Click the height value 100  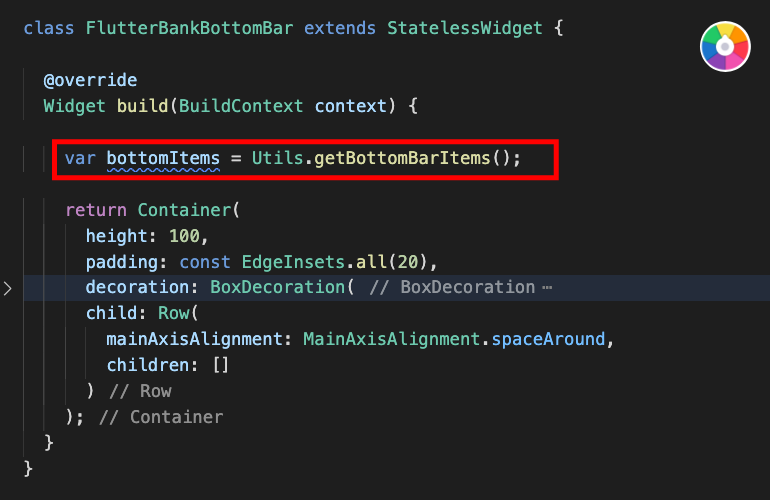coord(184,236)
